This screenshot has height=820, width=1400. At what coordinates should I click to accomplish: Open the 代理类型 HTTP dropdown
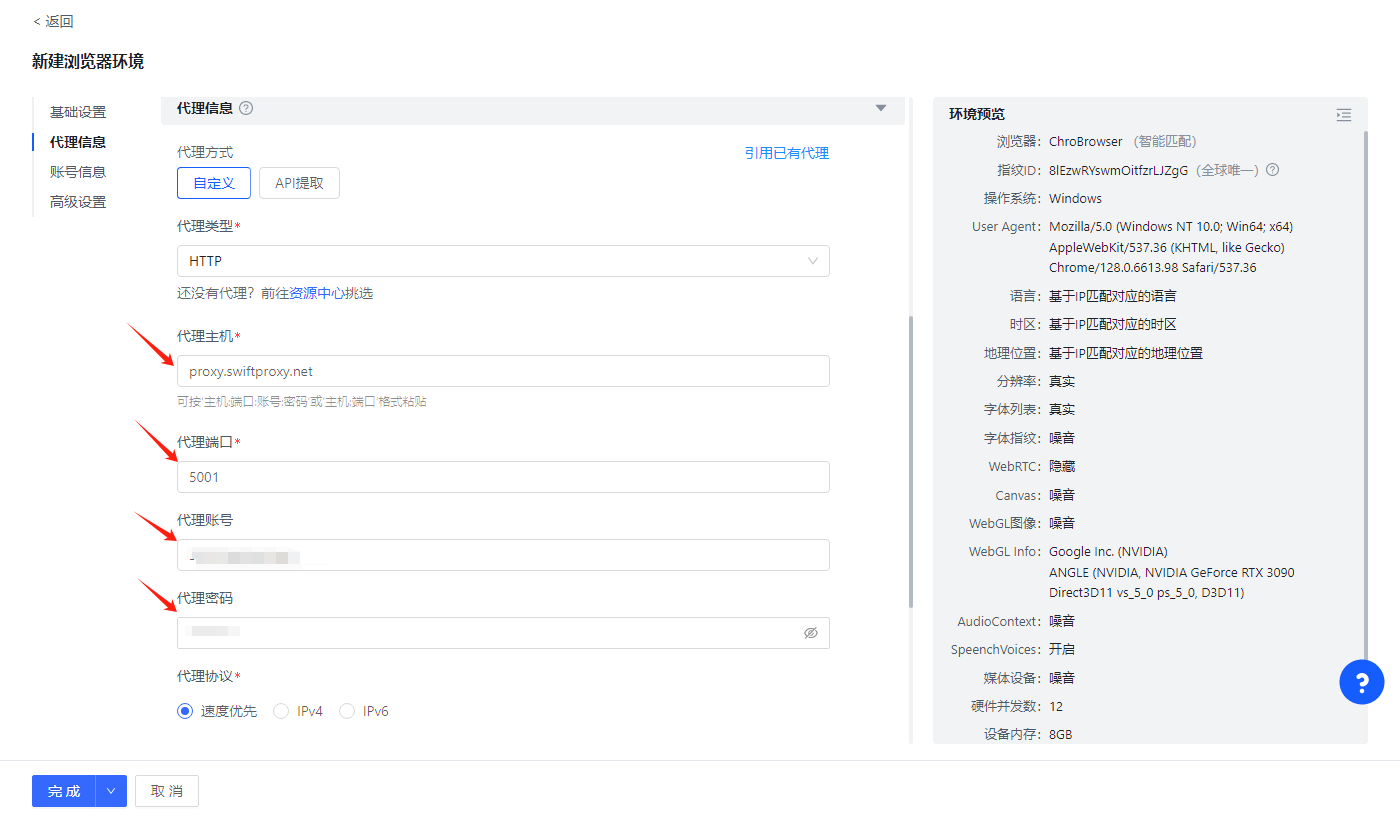pos(503,261)
